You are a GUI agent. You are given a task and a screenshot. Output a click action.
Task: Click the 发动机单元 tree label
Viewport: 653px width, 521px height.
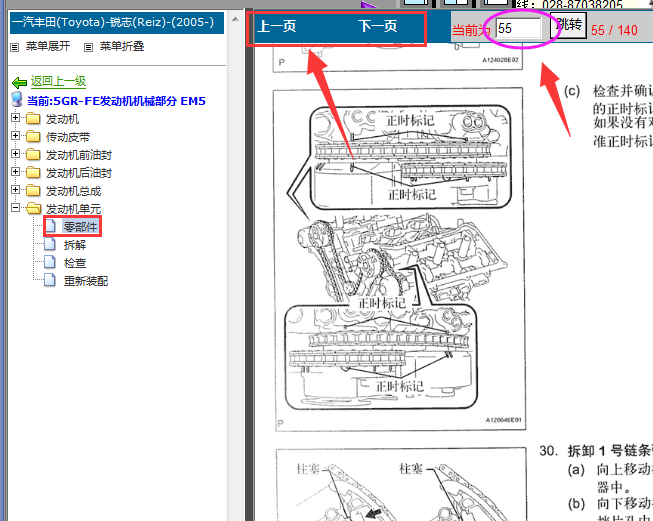point(73,209)
